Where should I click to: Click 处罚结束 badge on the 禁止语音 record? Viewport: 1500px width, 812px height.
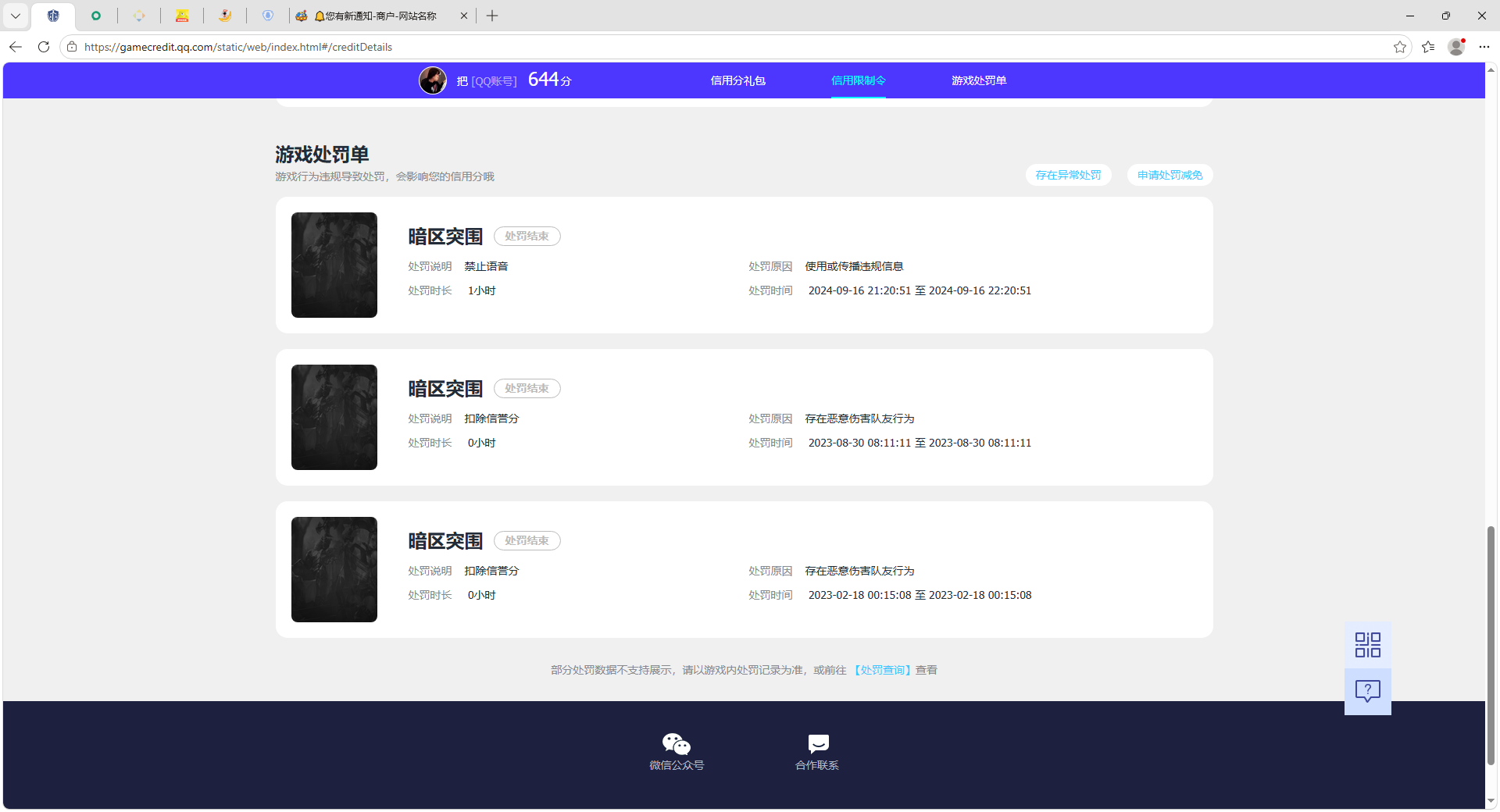[527, 236]
